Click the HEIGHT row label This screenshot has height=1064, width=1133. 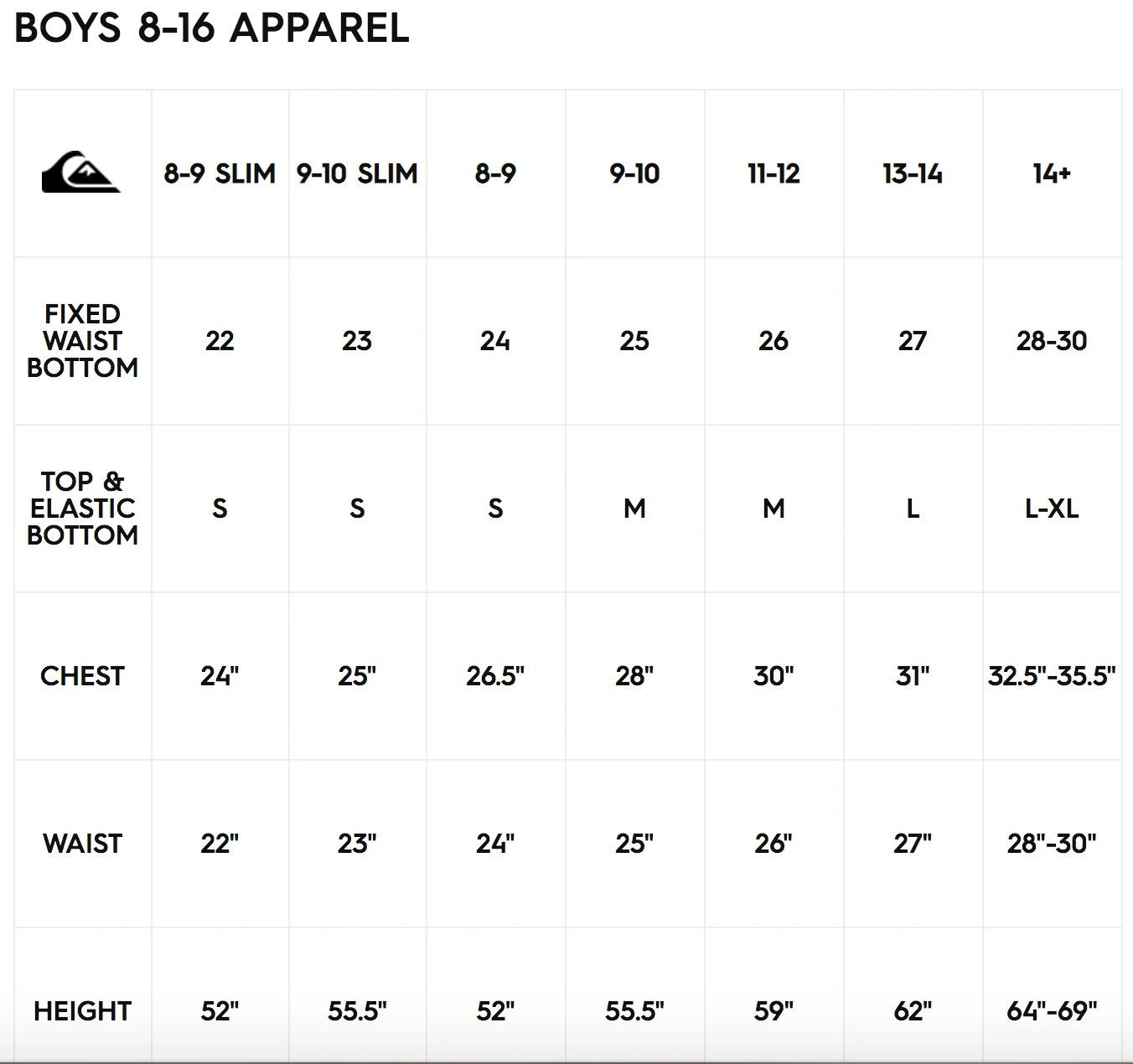[x=82, y=1011]
